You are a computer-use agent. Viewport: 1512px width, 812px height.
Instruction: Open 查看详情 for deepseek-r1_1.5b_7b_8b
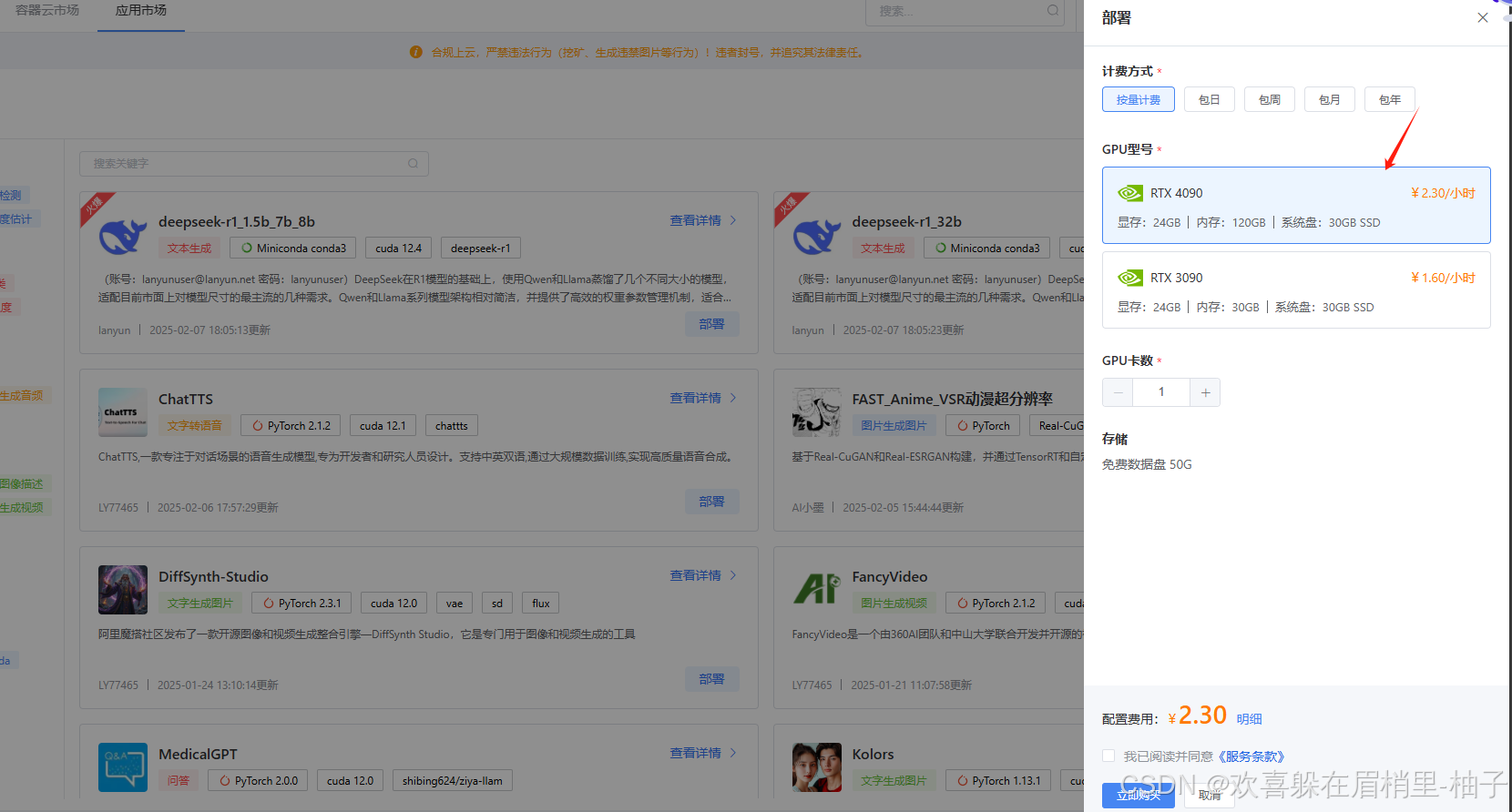coord(695,220)
